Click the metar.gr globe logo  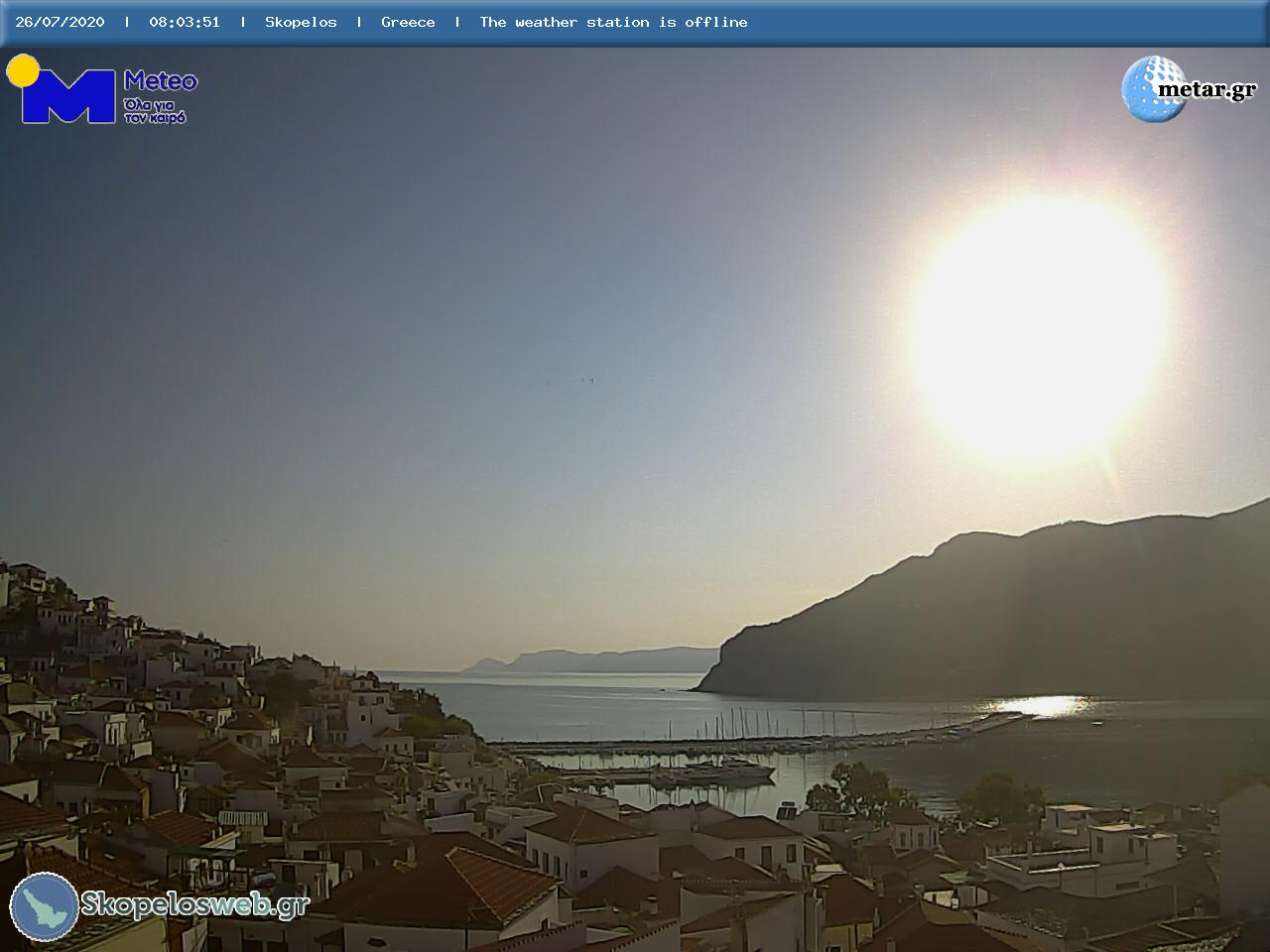pyautogui.click(x=1155, y=89)
